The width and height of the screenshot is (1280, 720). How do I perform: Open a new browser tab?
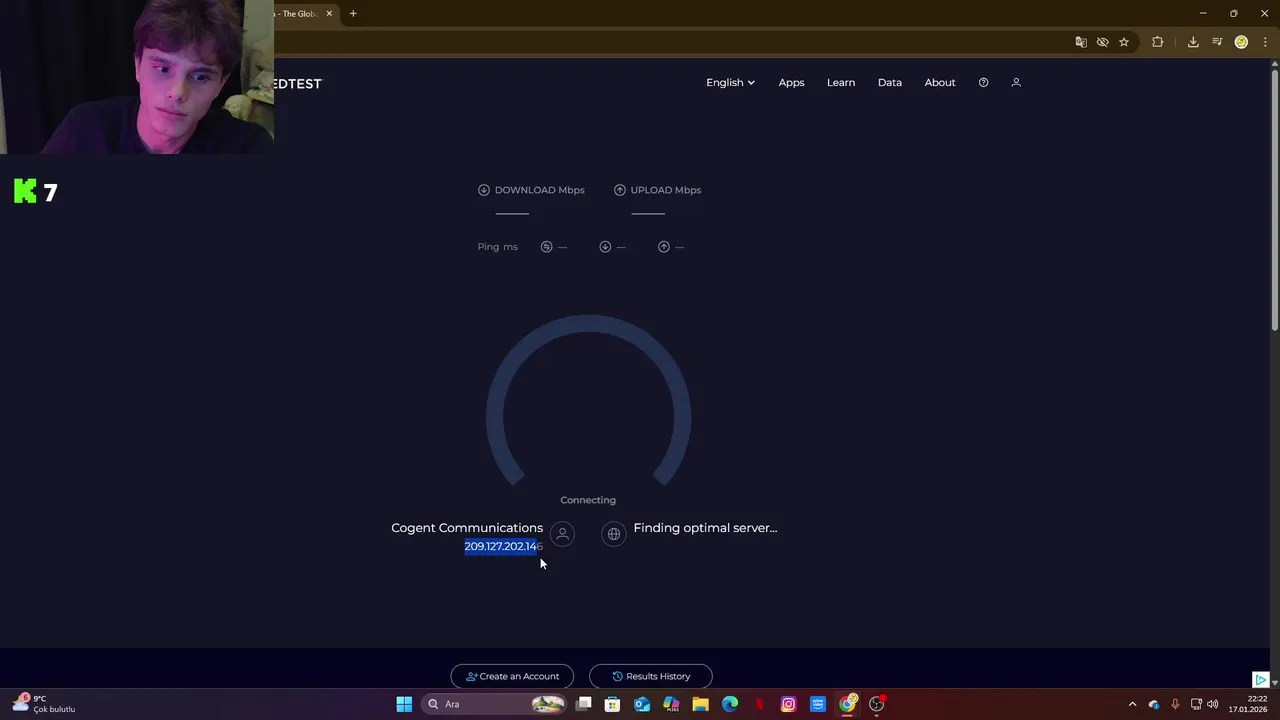(353, 14)
